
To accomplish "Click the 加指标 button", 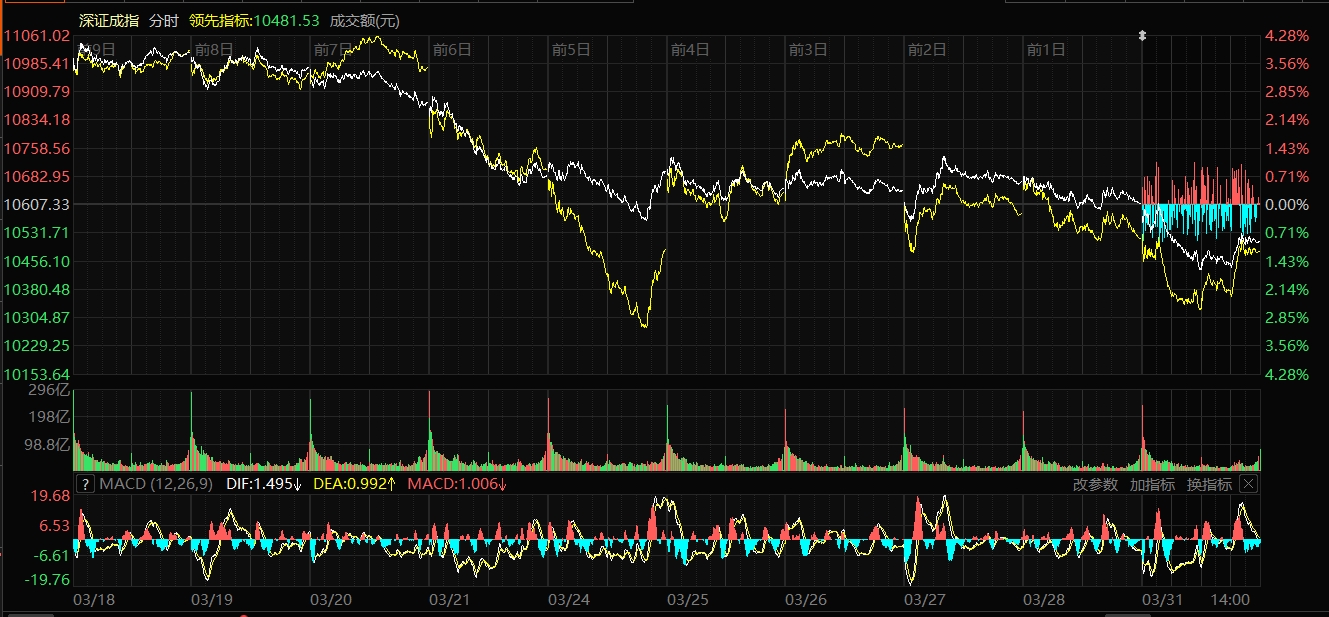I will tap(1152, 485).
